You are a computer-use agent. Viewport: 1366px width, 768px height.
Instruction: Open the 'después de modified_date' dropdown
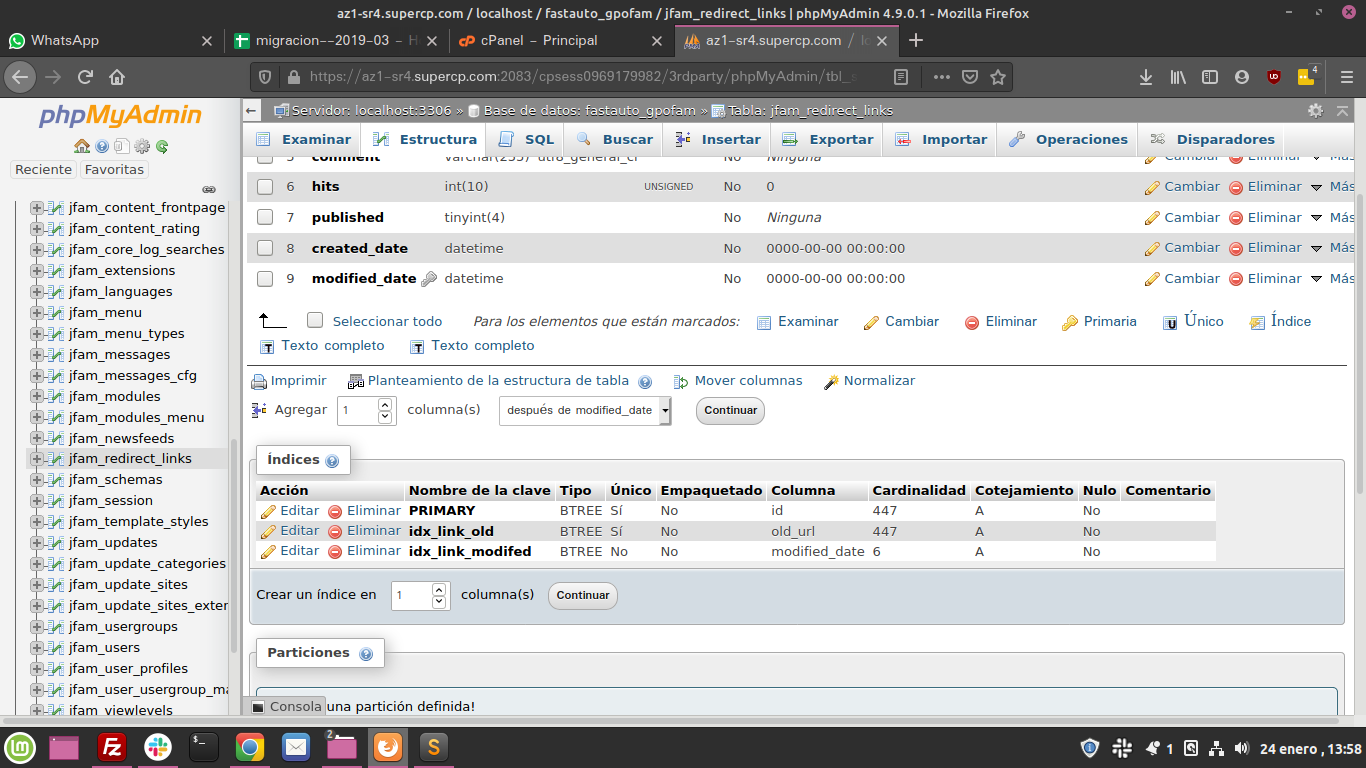pos(585,410)
